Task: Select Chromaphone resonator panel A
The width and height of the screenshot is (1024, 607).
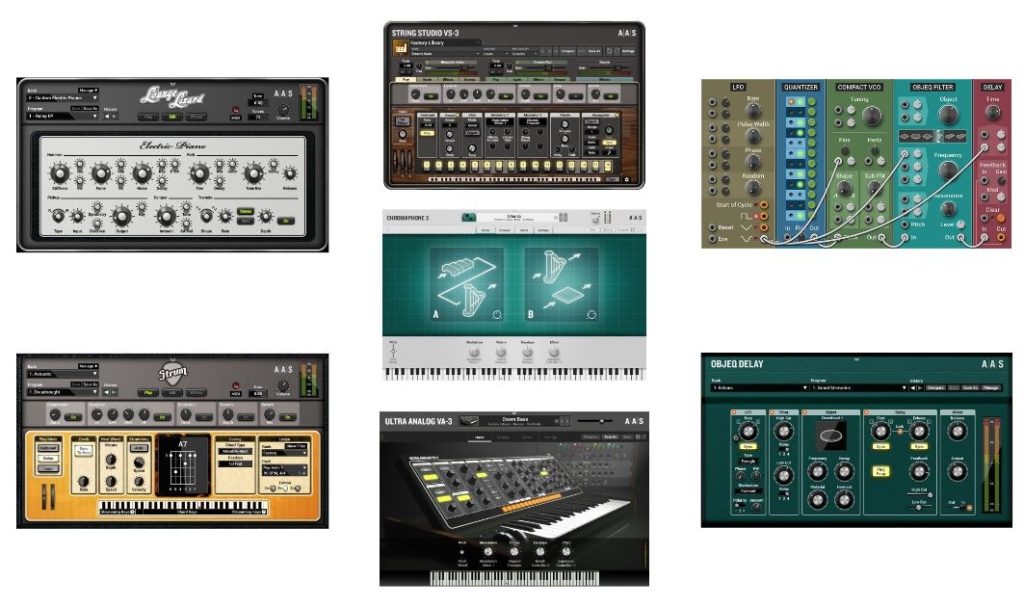Action: (x=467, y=284)
